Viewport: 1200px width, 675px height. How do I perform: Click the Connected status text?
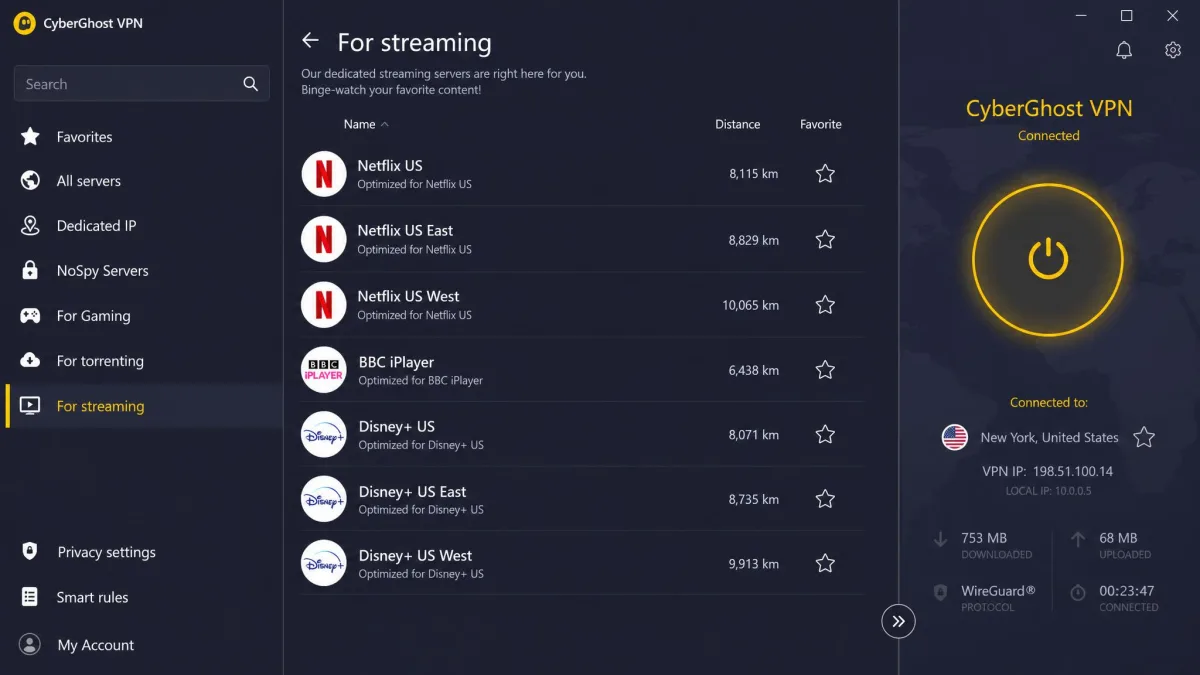(x=1048, y=136)
